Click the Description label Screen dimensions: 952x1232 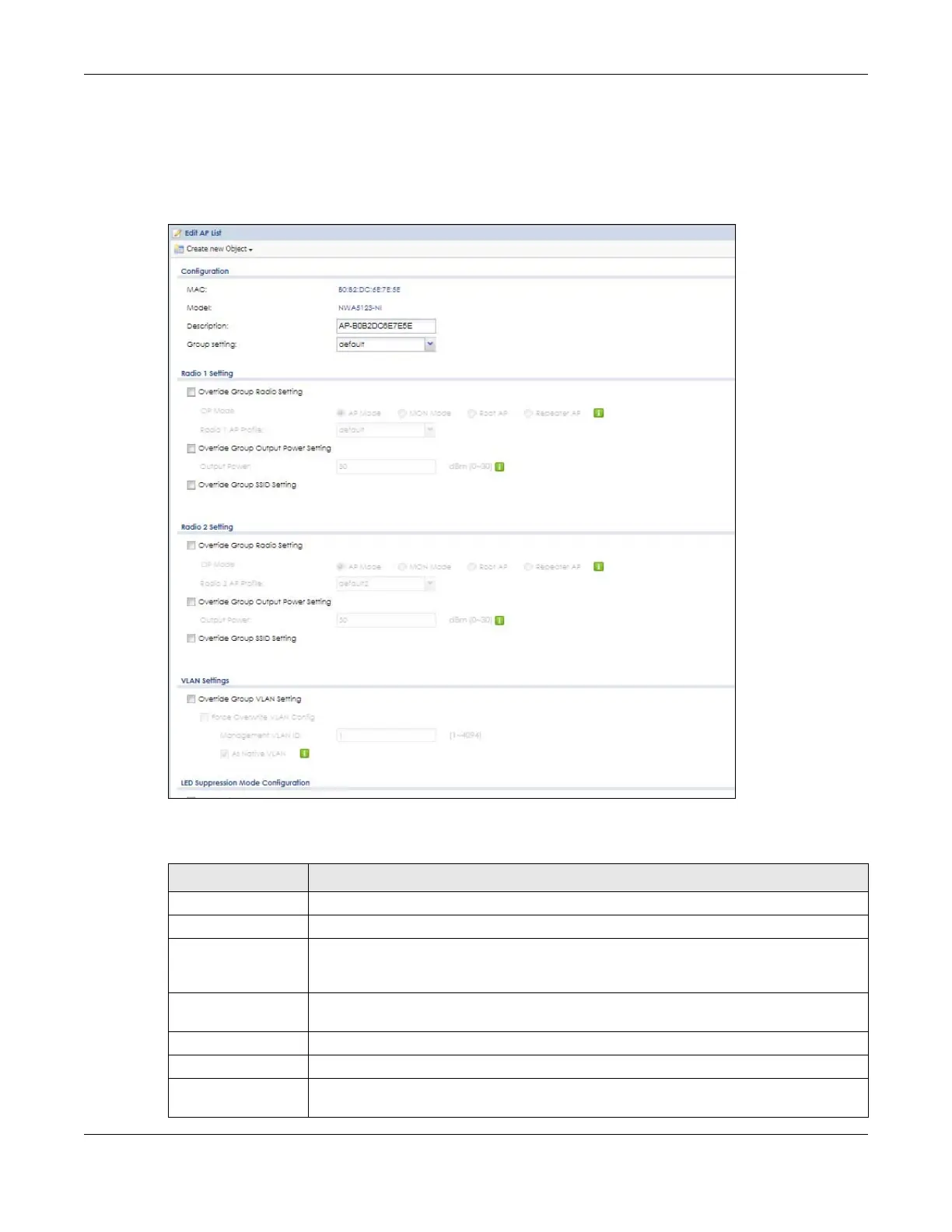click(208, 326)
